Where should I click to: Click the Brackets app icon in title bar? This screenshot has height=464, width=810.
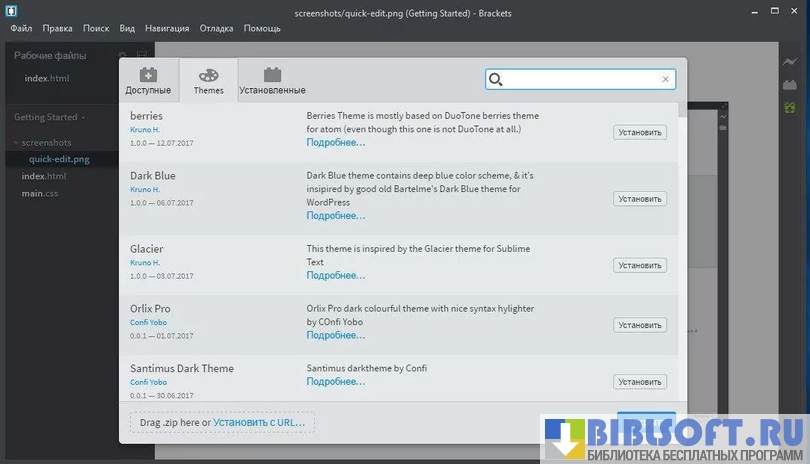click(11, 11)
